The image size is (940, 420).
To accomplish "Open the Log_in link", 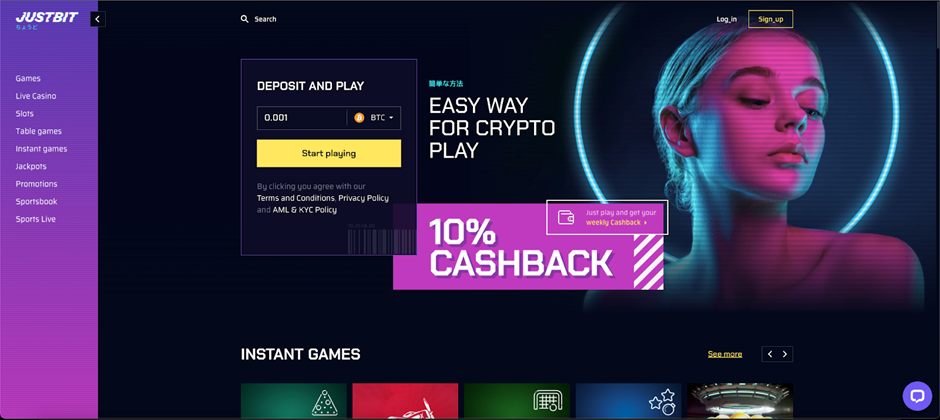I will pyautogui.click(x=727, y=19).
